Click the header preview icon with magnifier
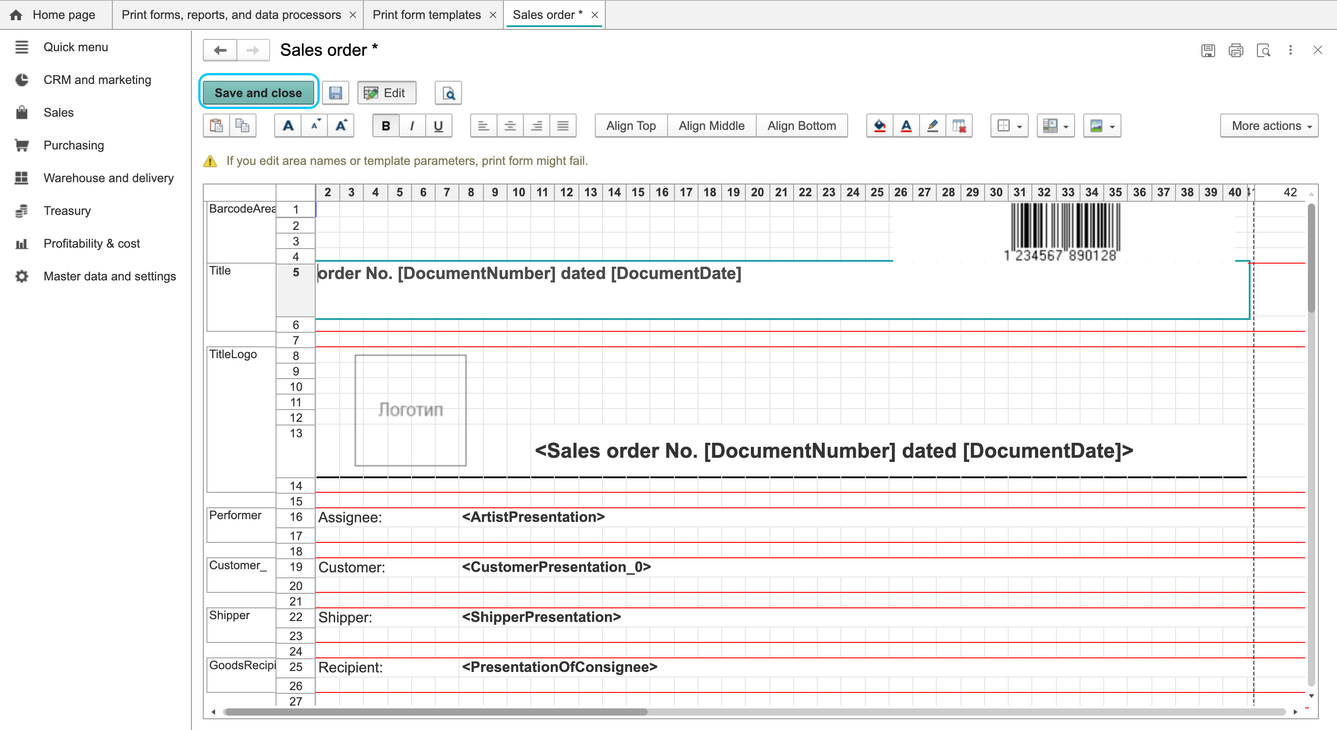 coord(1263,50)
